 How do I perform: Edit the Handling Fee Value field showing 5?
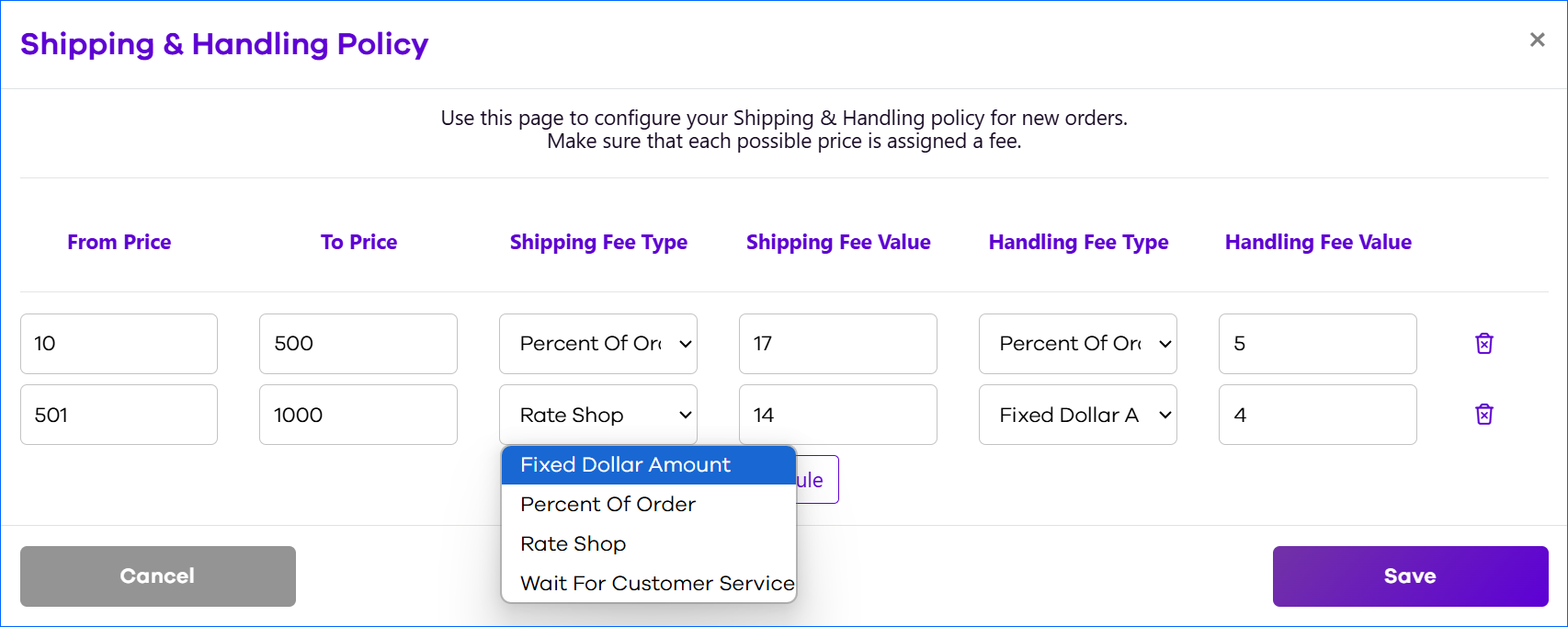(x=1318, y=344)
